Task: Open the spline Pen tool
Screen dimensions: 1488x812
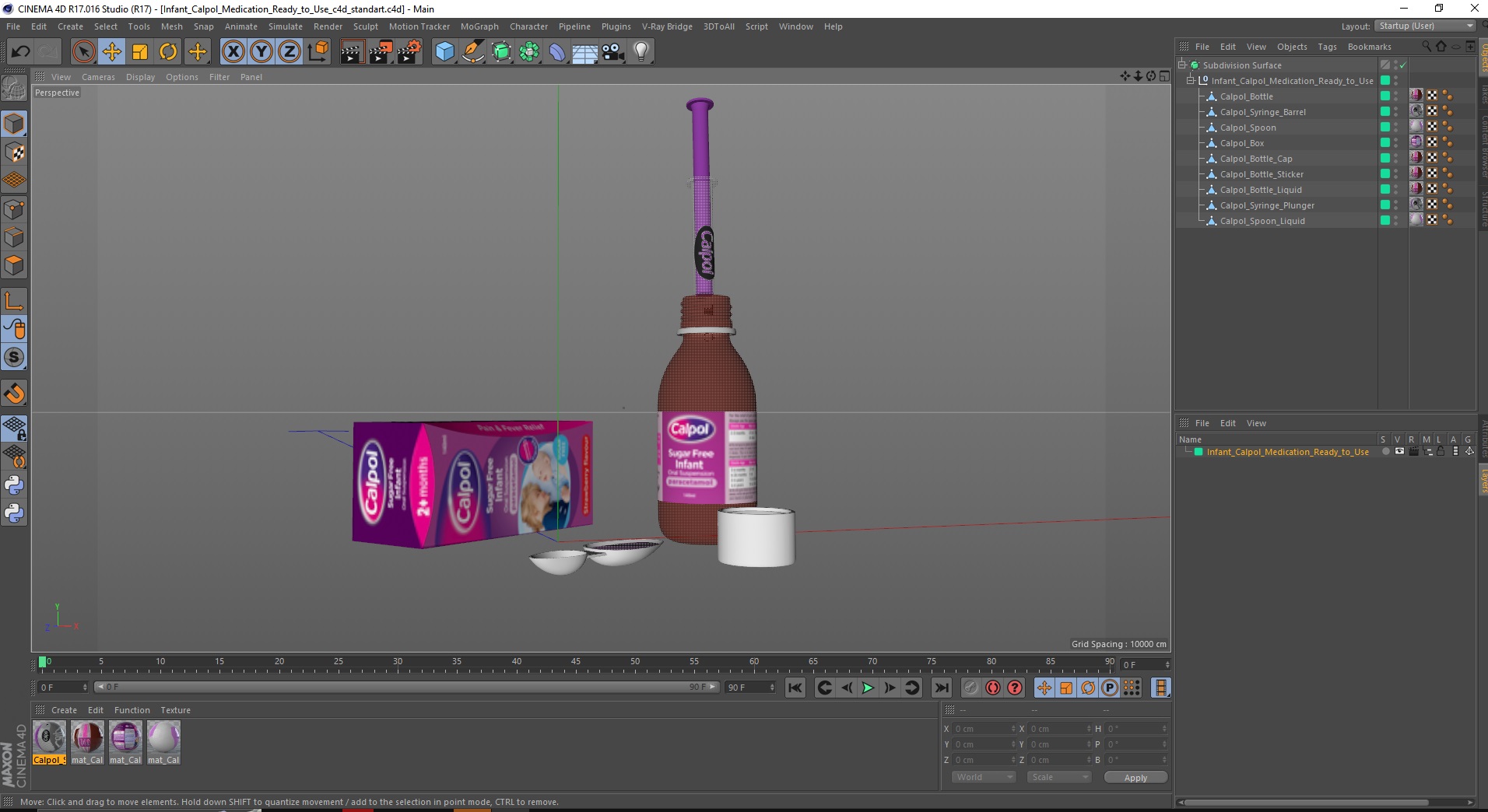Action: [473, 52]
